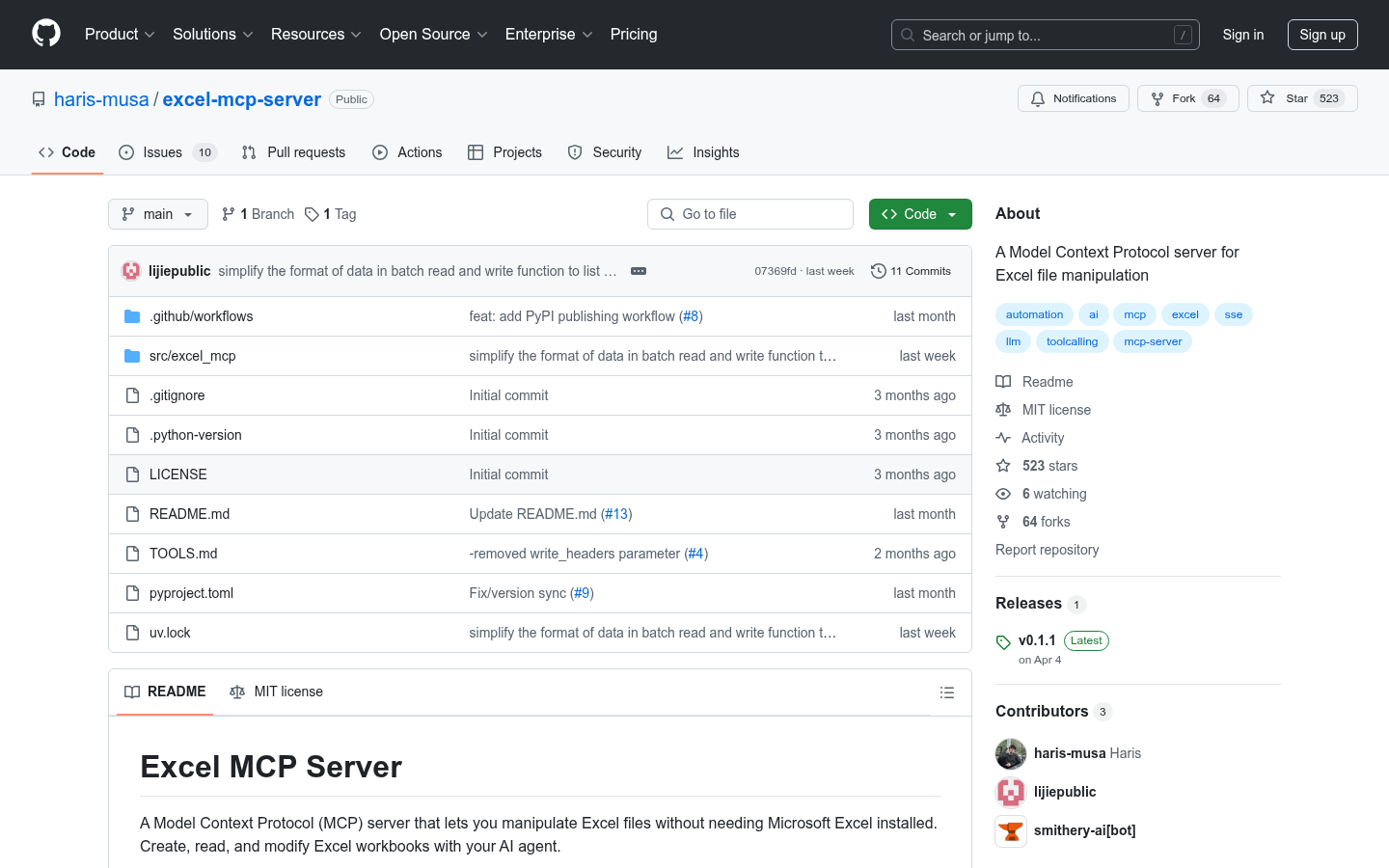Click the lijiepublic contributor avatar
This screenshot has height=868, width=1389.
click(1011, 792)
